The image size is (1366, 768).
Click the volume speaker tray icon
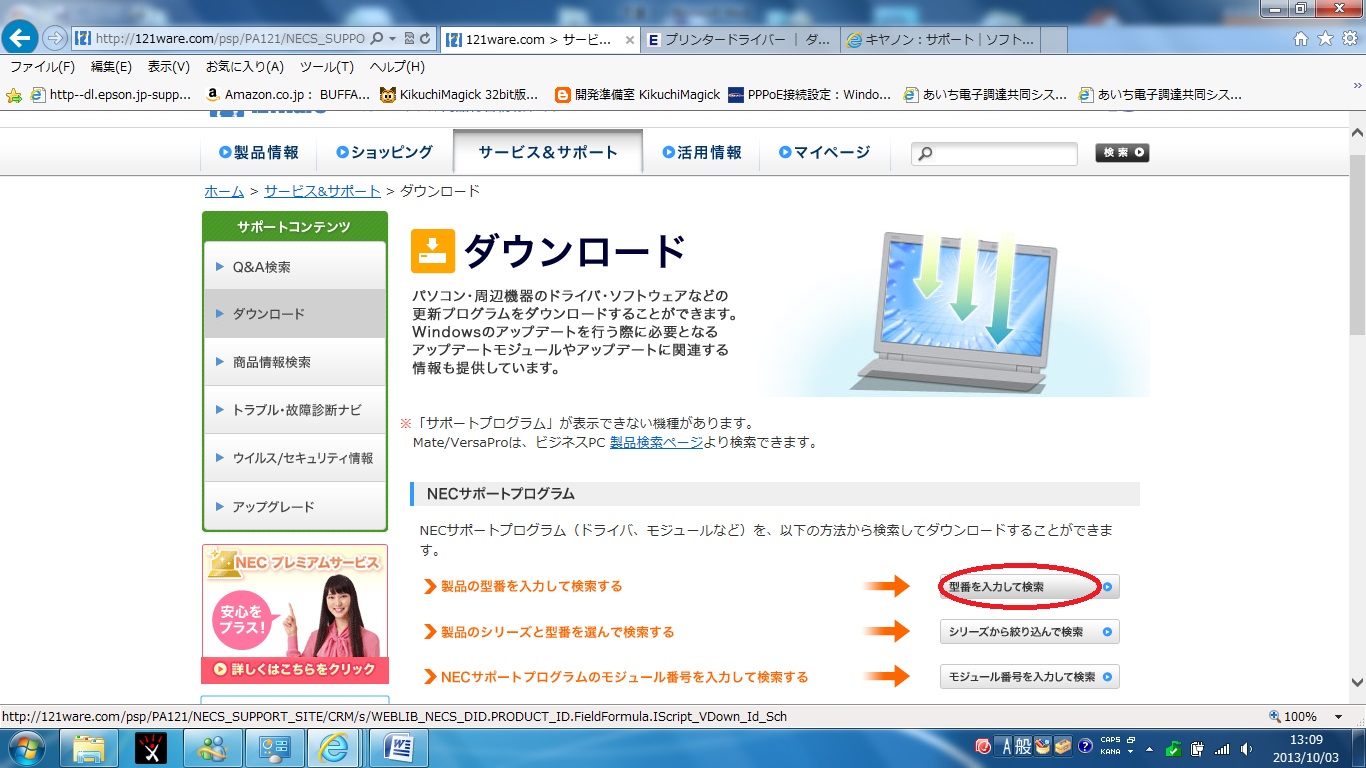(1246, 748)
